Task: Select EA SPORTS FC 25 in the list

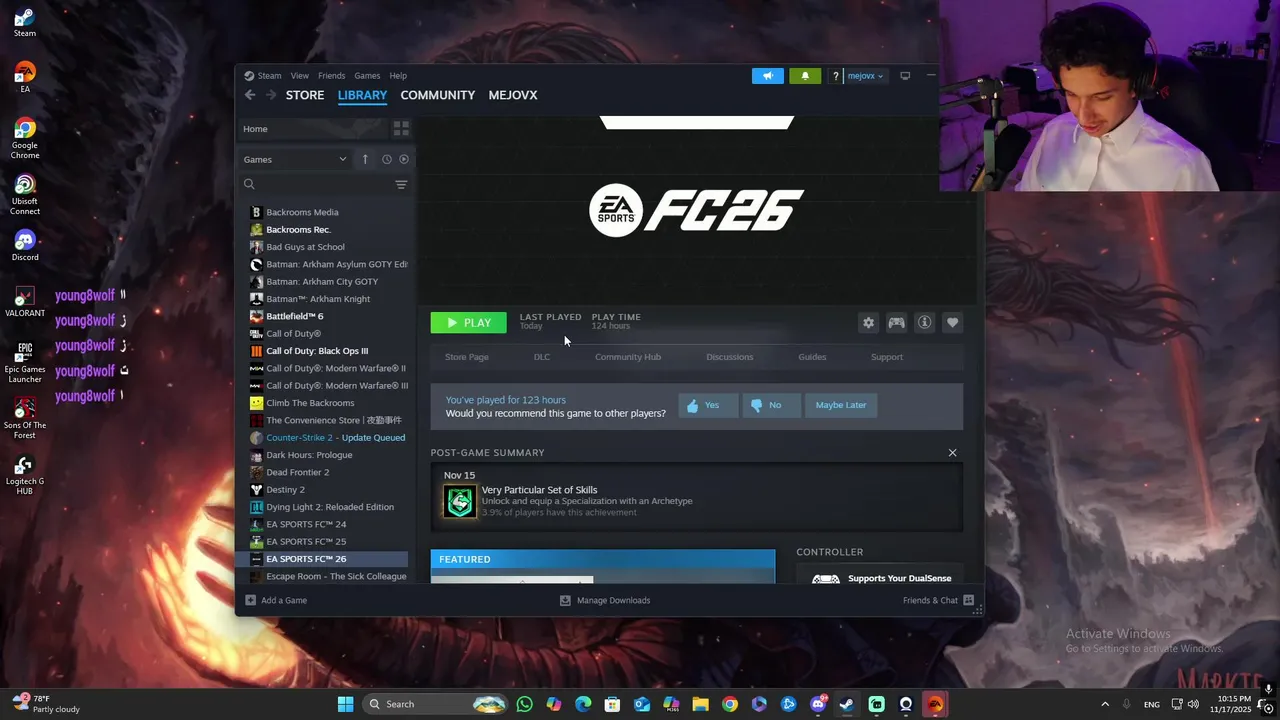Action: (x=323, y=542)
